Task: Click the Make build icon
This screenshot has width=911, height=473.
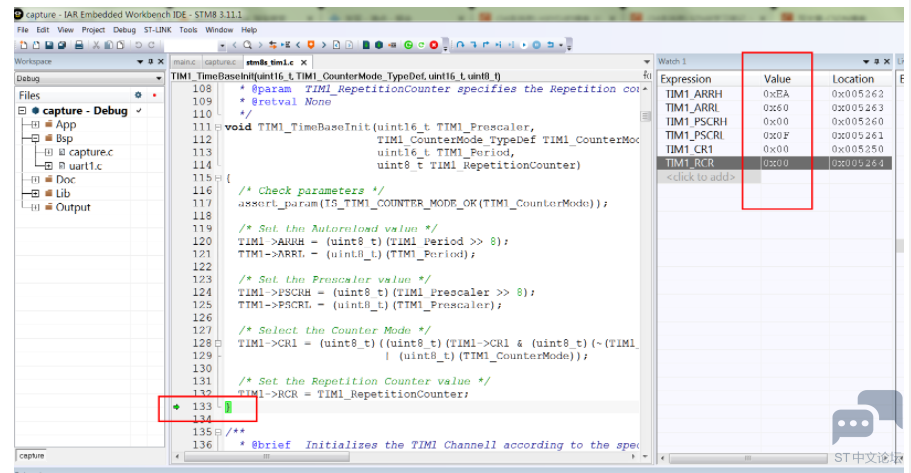Action: pos(379,45)
